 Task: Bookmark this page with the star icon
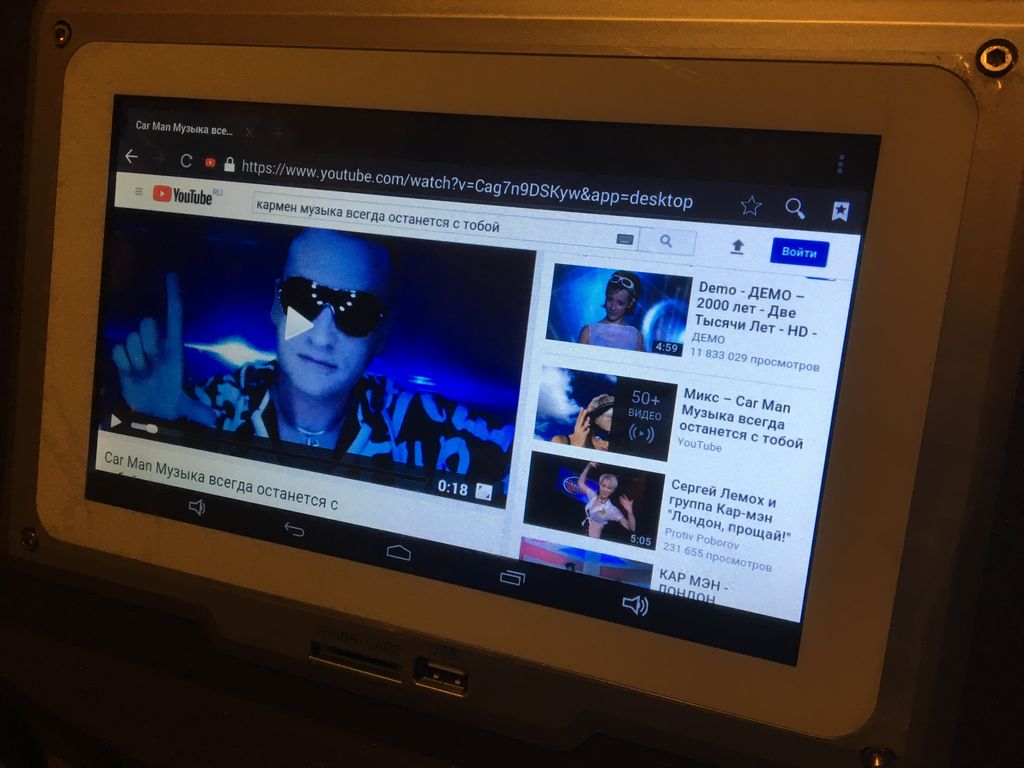751,206
